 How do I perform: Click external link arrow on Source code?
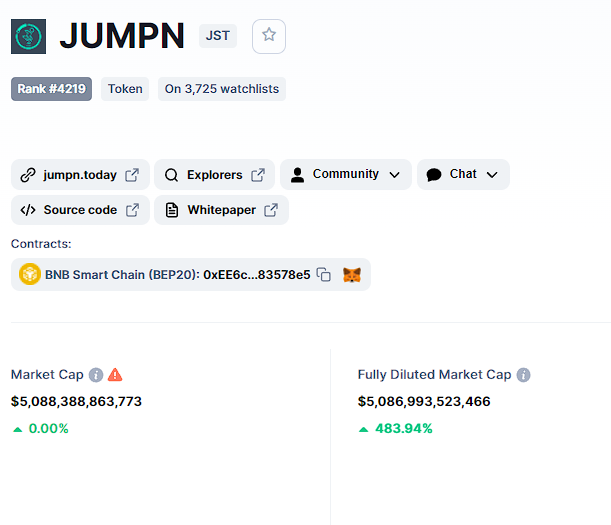[132, 210]
